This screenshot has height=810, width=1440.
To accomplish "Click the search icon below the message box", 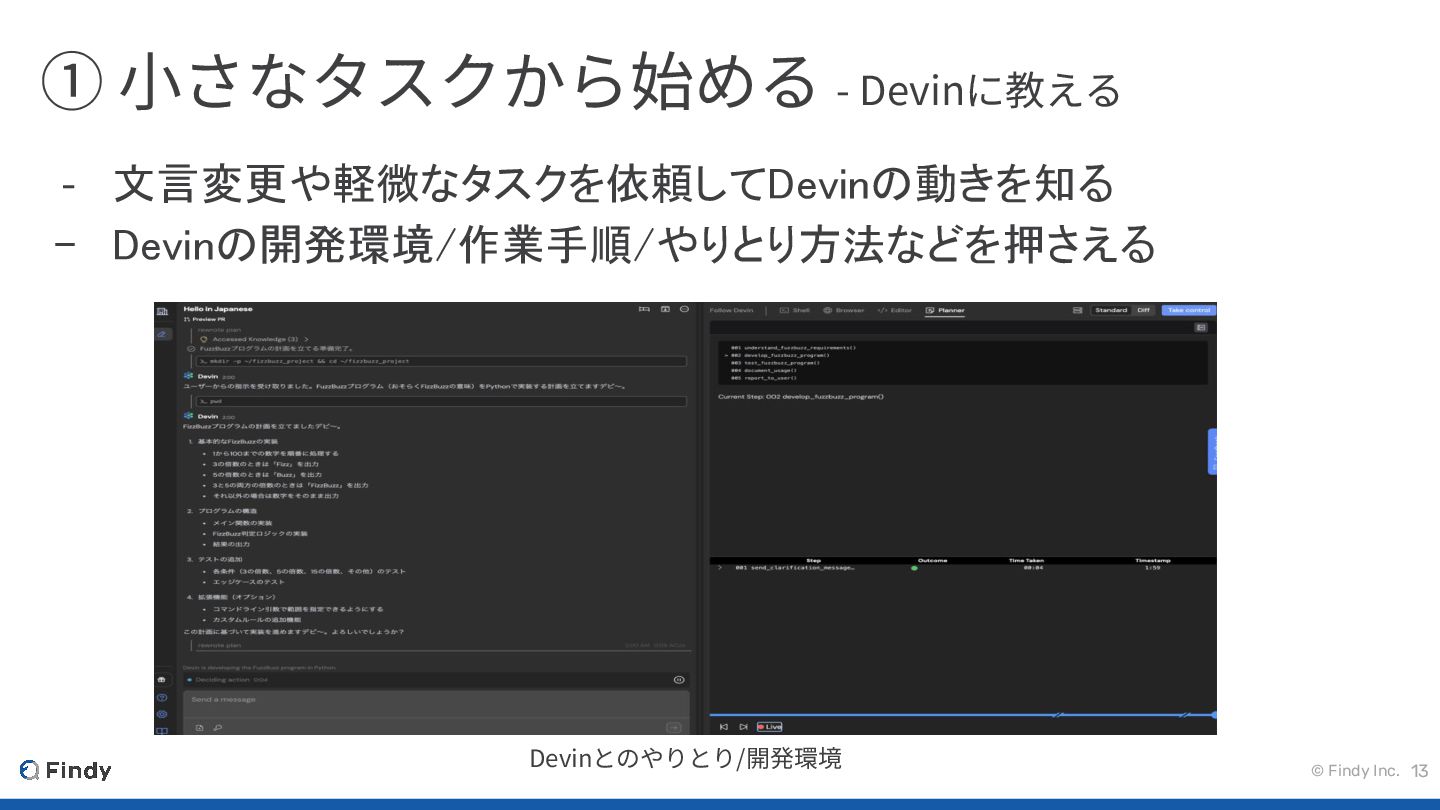I will pyautogui.click(x=217, y=728).
